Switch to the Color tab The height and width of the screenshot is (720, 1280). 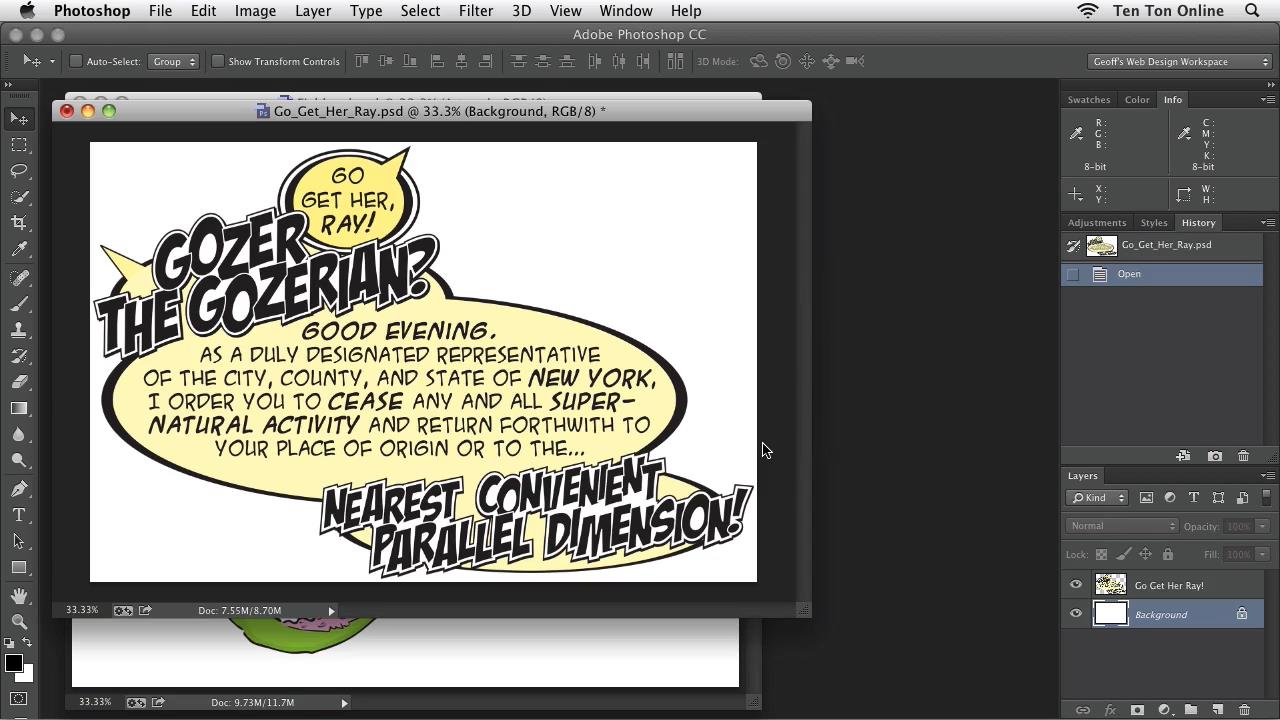pos(1137,100)
